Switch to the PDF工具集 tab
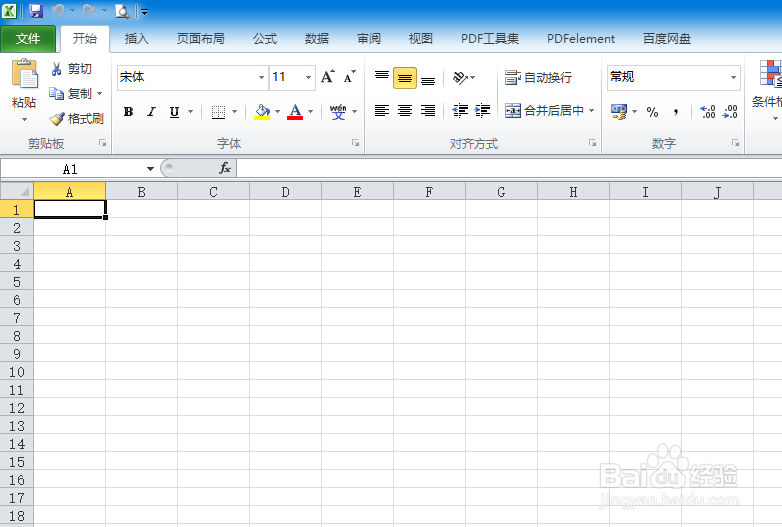This screenshot has height=527, width=782. click(x=490, y=39)
